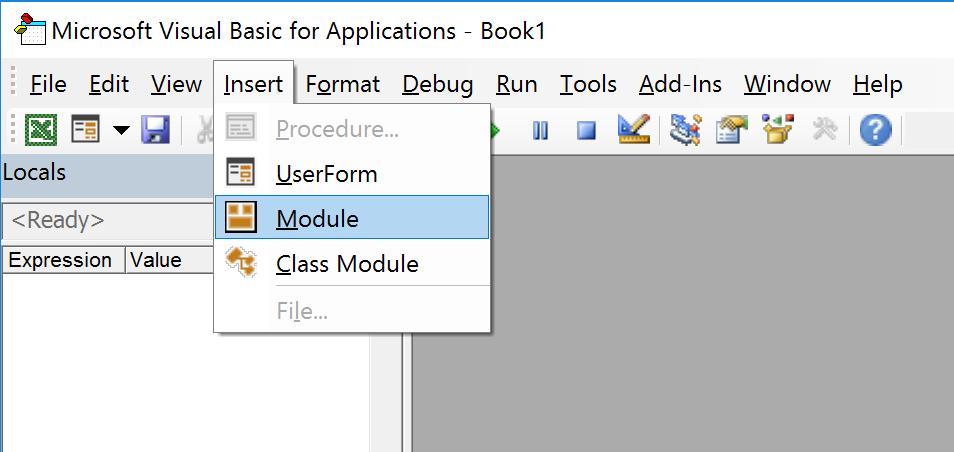The width and height of the screenshot is (954, 452).
Task: Click the View Microsoft Excel toolbar icon
Action: (x=42, y=130)
